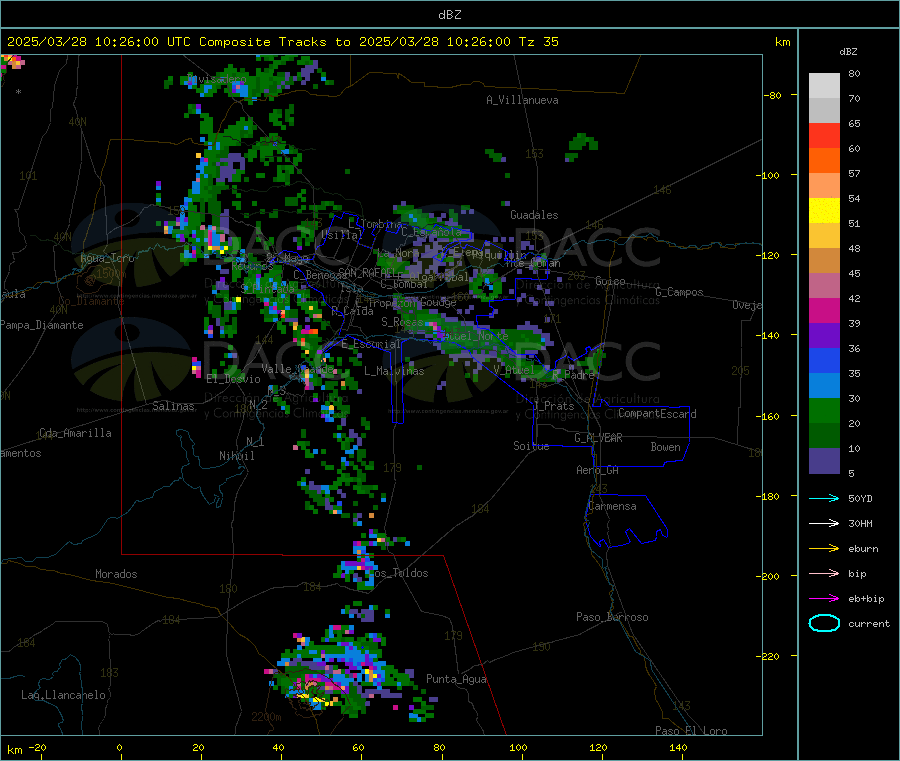The height and width of the screenshot is (761, 900).
Task: Click the Carmensa map label
Action: click(x=612, y=506)
